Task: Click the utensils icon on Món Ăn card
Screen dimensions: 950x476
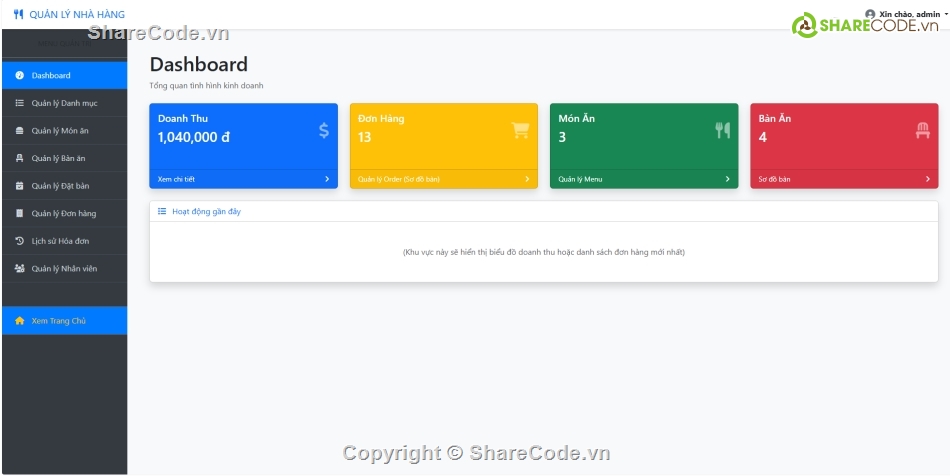Action: 723,130
